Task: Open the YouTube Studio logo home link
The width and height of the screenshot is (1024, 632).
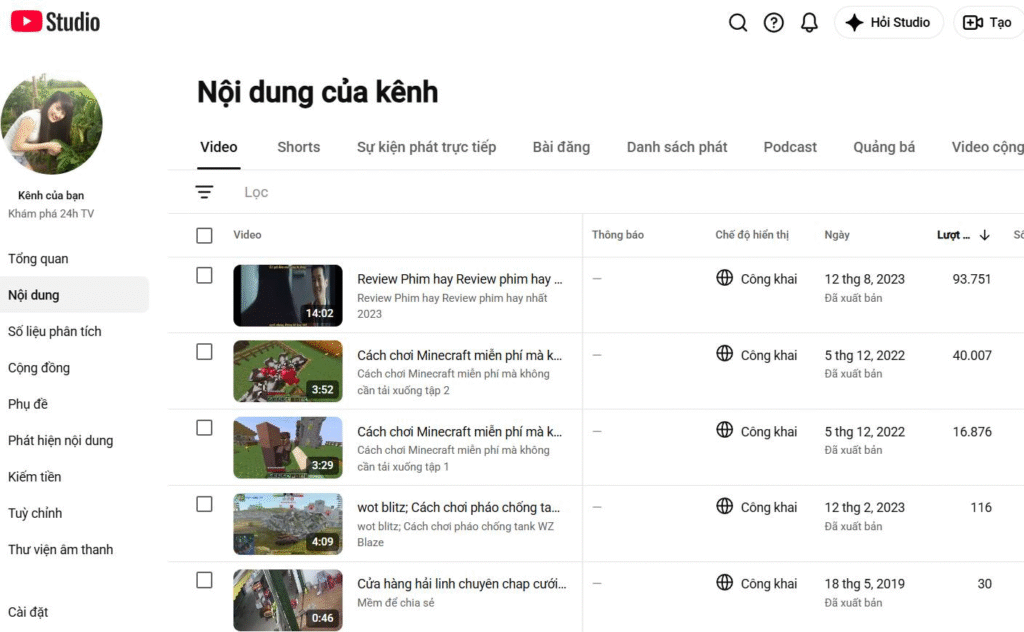Action: pyautogui.click(x=56, y=22)
